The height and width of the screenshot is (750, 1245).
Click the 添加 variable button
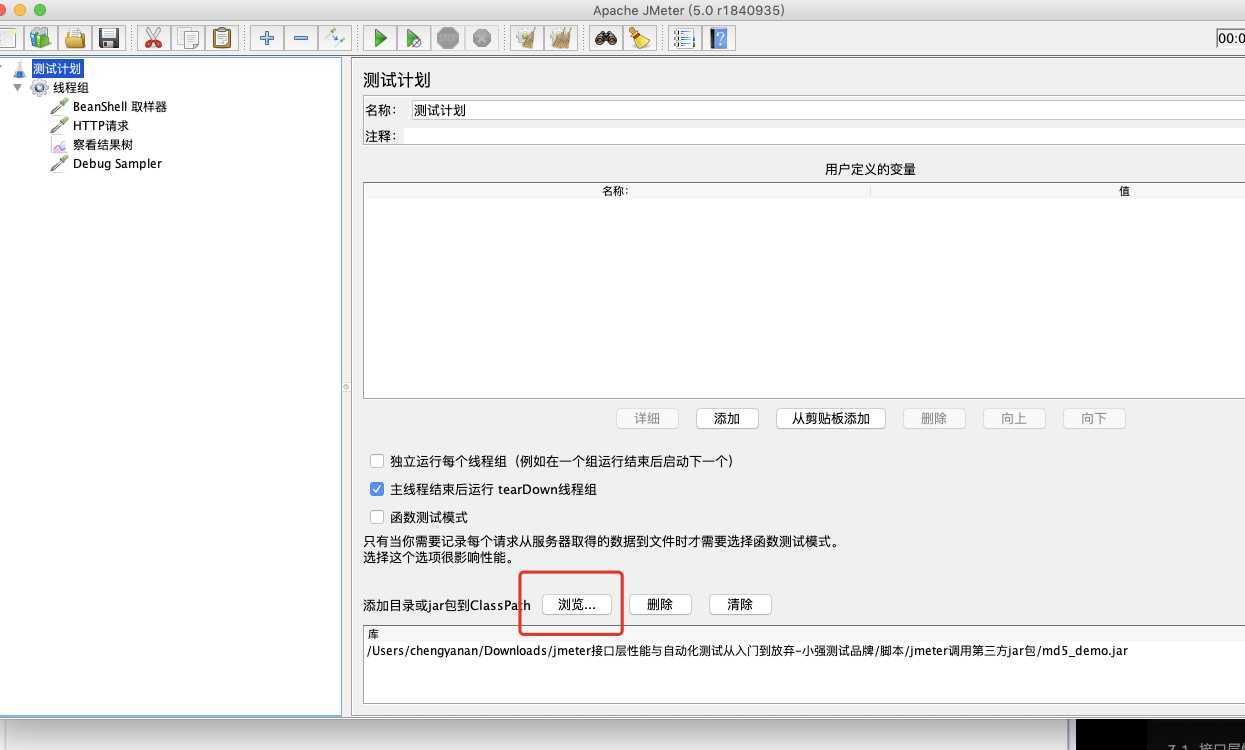pos(727,419)
